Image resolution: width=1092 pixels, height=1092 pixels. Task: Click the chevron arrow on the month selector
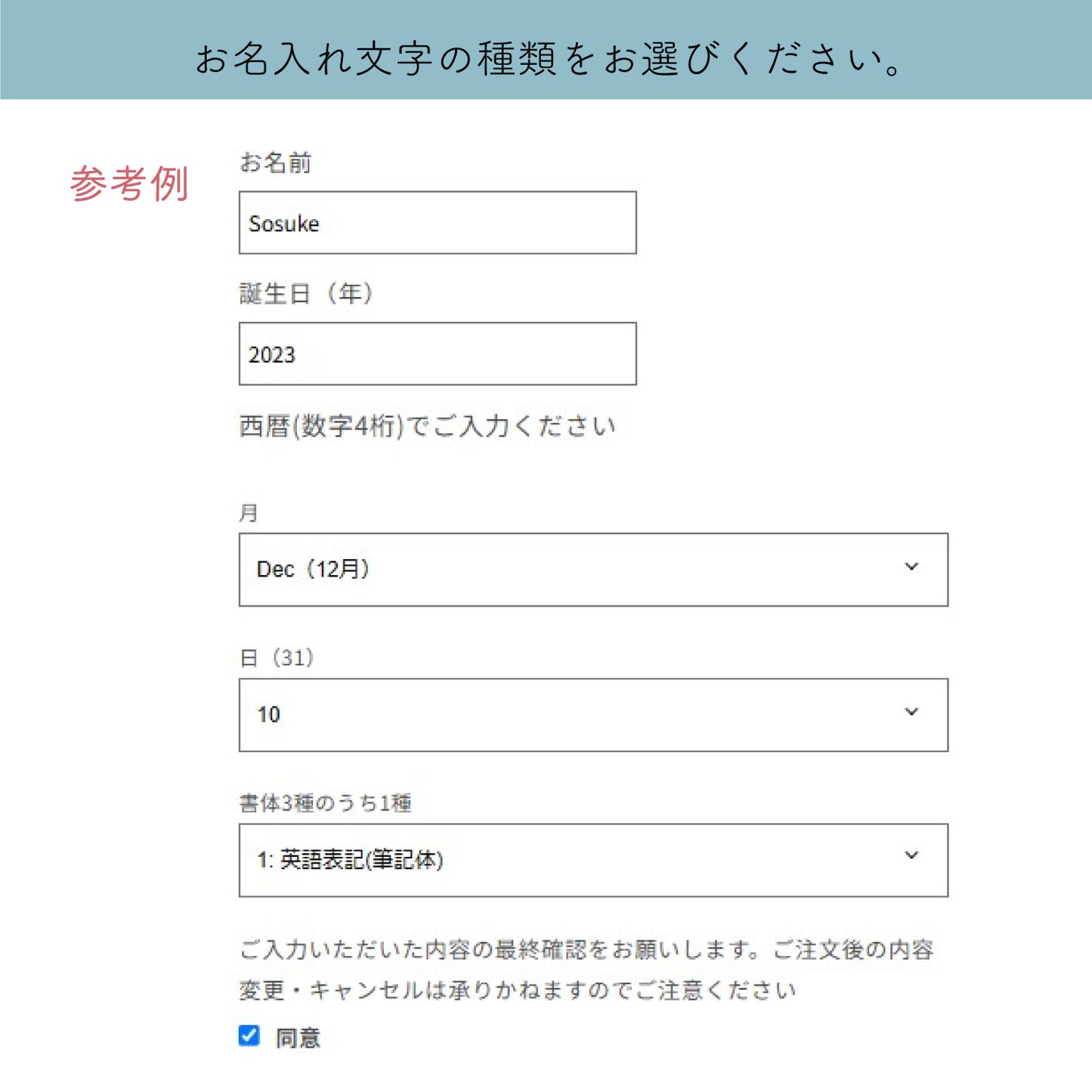(911, 567)
